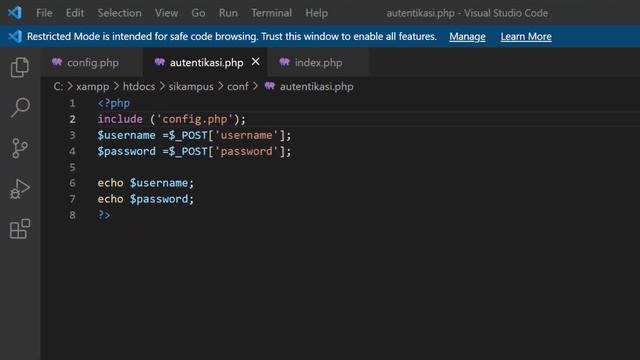Open the Extensions view
The height and width of the screenshot is (360, 640).
point(20,229)
